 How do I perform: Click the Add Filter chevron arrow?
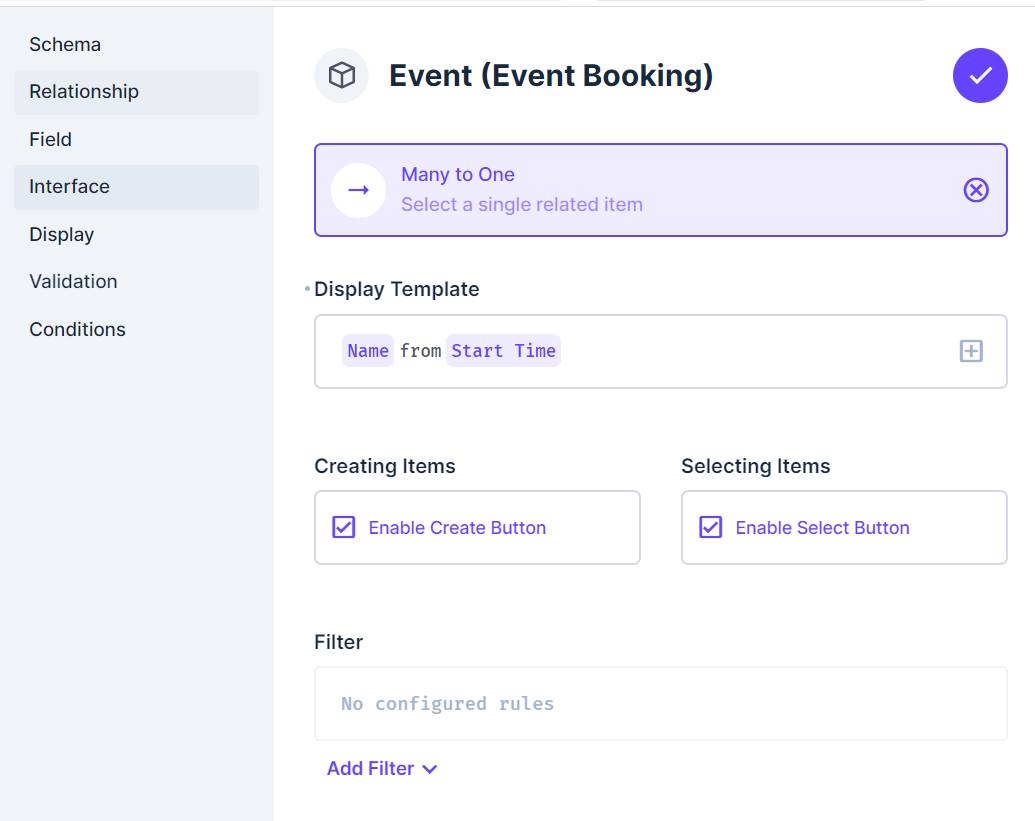point(430,769)
